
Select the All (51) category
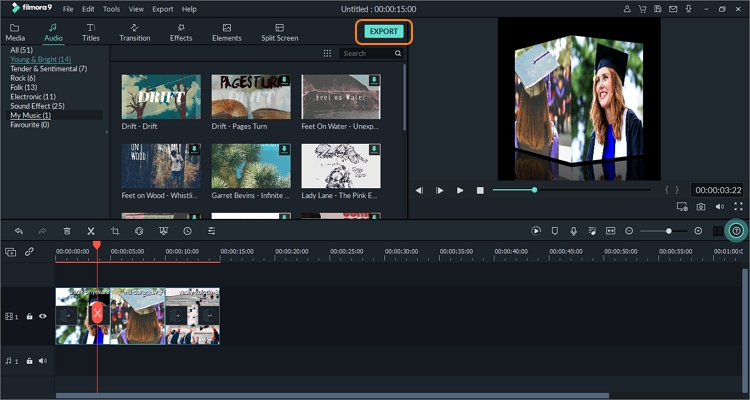click(22, 50)
